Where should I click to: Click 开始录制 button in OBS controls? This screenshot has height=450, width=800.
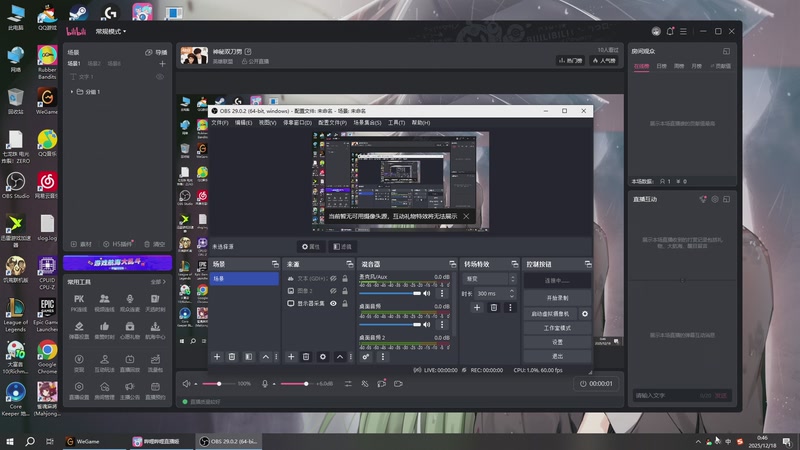coord(557,298)
